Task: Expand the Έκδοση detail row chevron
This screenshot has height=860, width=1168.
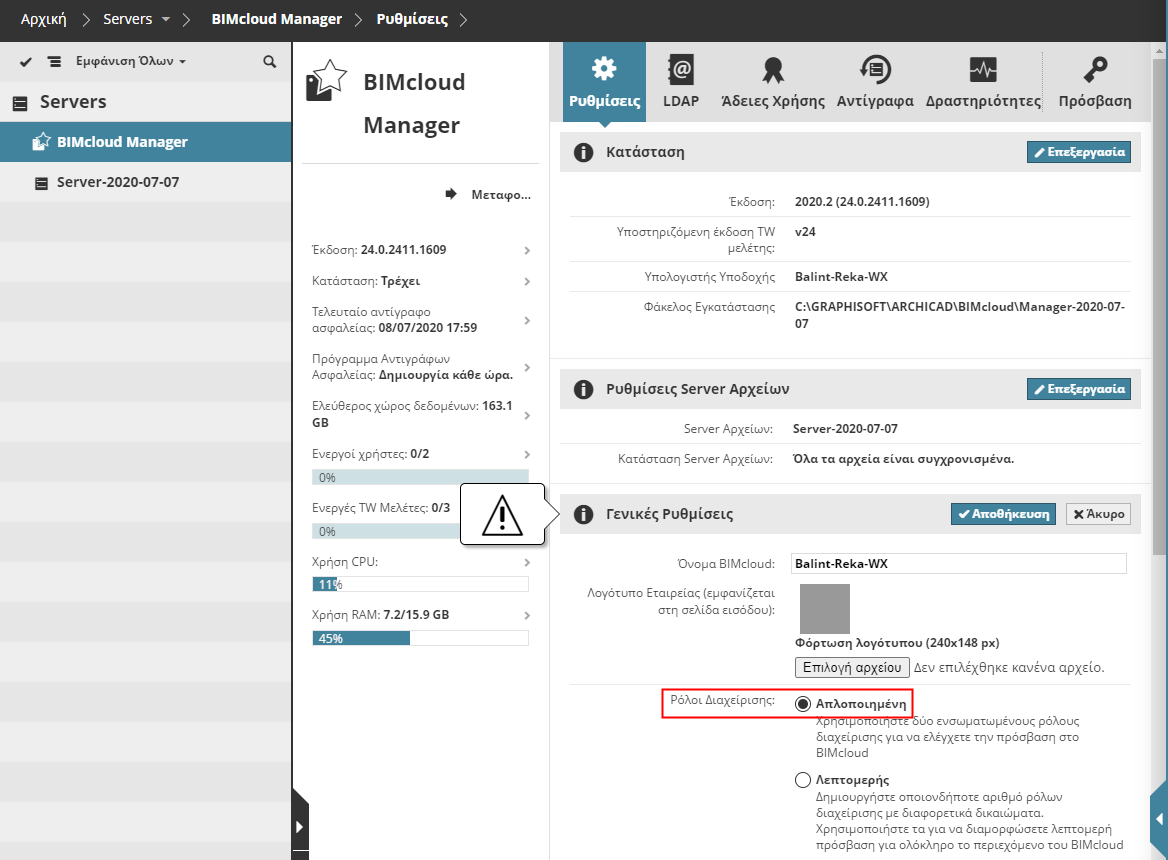Action: (x=527, y=250)
